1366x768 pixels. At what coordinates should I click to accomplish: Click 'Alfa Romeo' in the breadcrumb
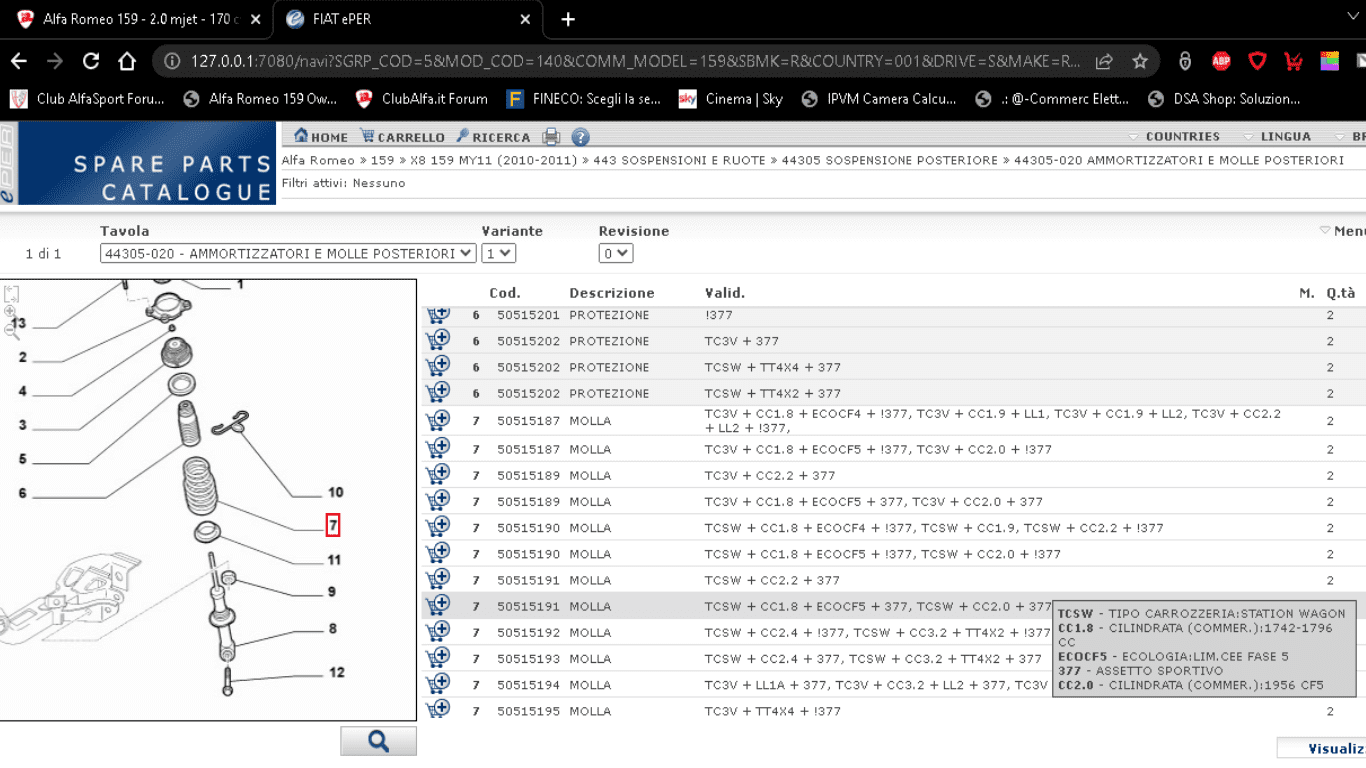click(318, 160)
